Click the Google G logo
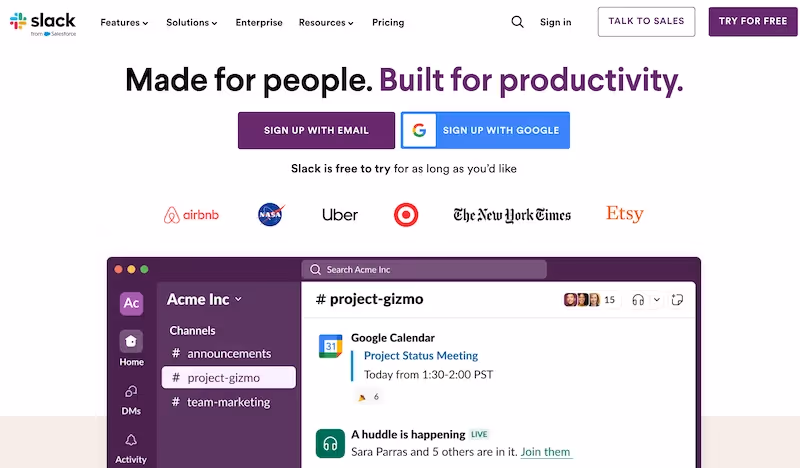The height and width of the screenshot is (468, 800). pos(419,130)
